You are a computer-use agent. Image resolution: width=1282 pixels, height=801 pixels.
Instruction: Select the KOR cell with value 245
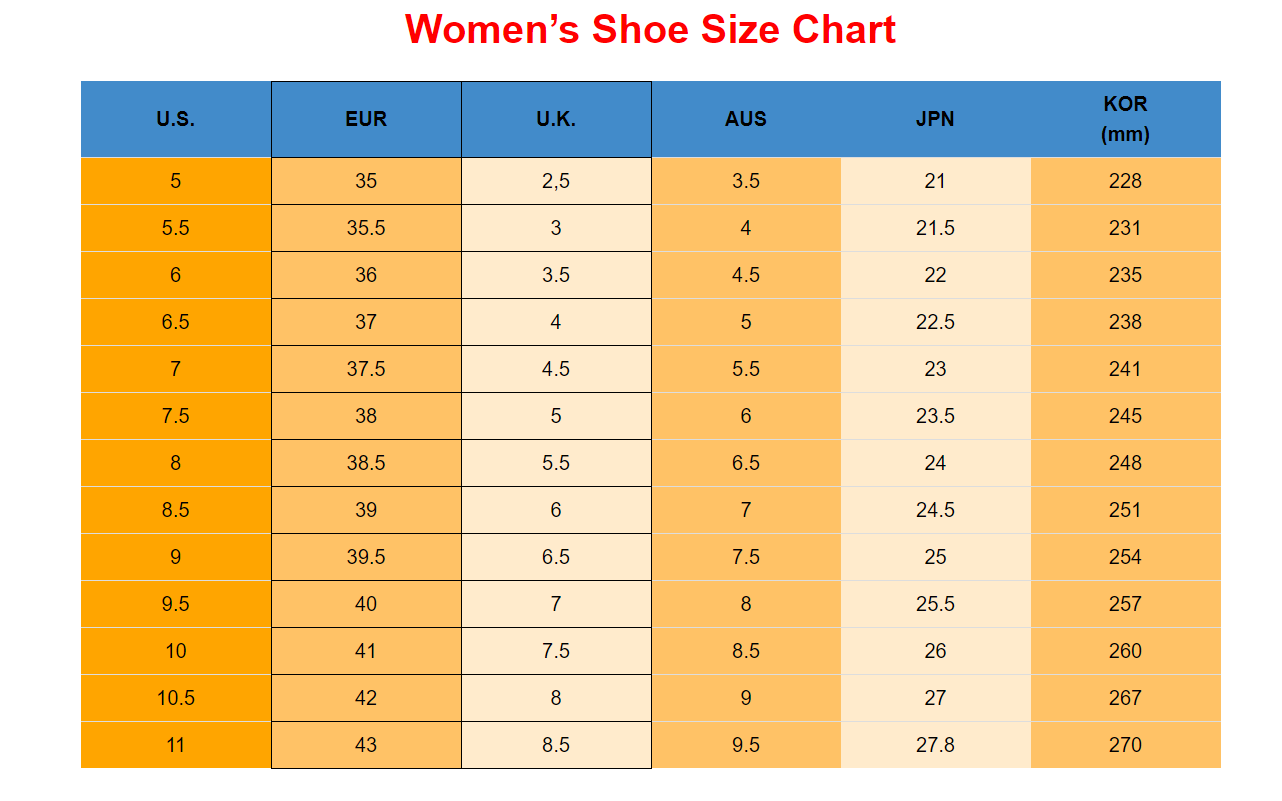pyautogui.click(x=1125, y=416)
